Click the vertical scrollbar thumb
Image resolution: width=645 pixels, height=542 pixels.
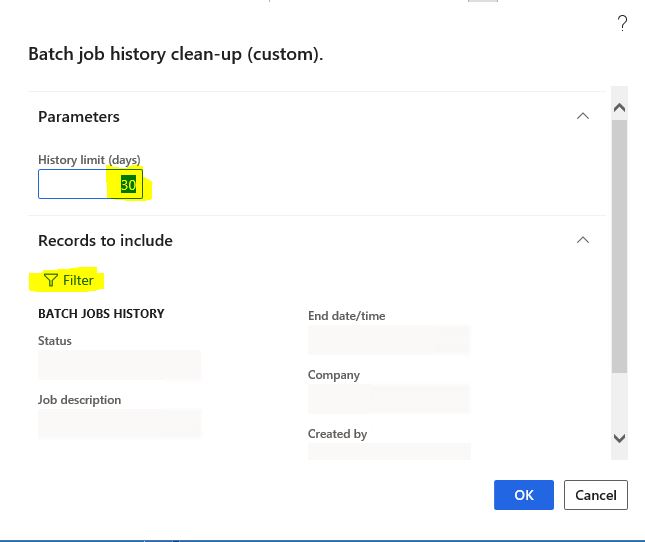coord(619,247)
